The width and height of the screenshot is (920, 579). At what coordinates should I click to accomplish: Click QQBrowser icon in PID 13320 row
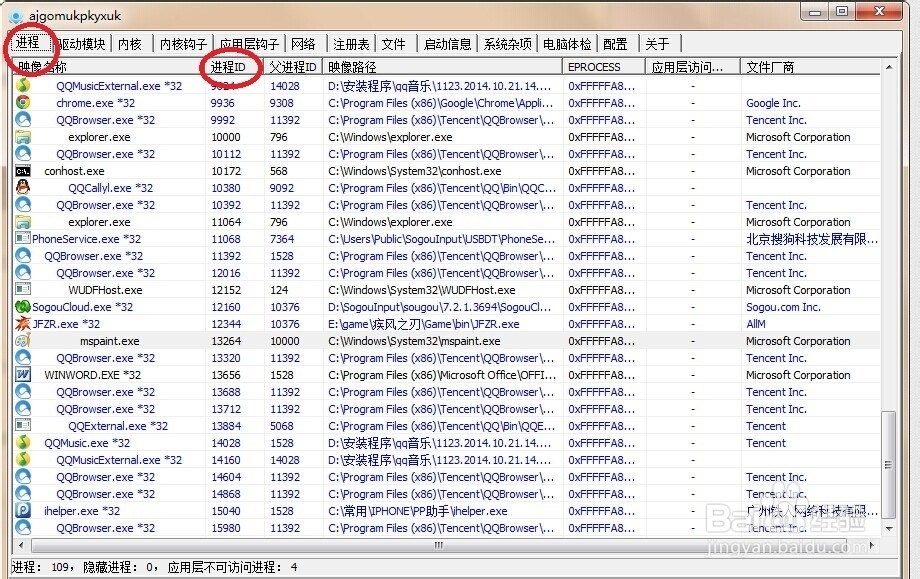tap(23, 358)
